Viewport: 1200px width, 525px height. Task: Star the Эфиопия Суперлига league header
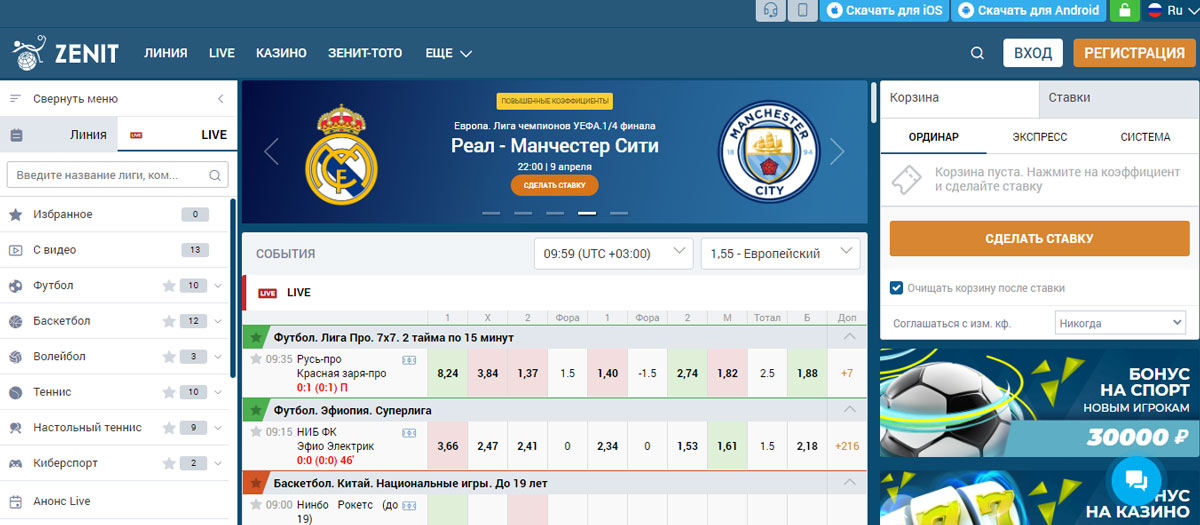point(256,410)
